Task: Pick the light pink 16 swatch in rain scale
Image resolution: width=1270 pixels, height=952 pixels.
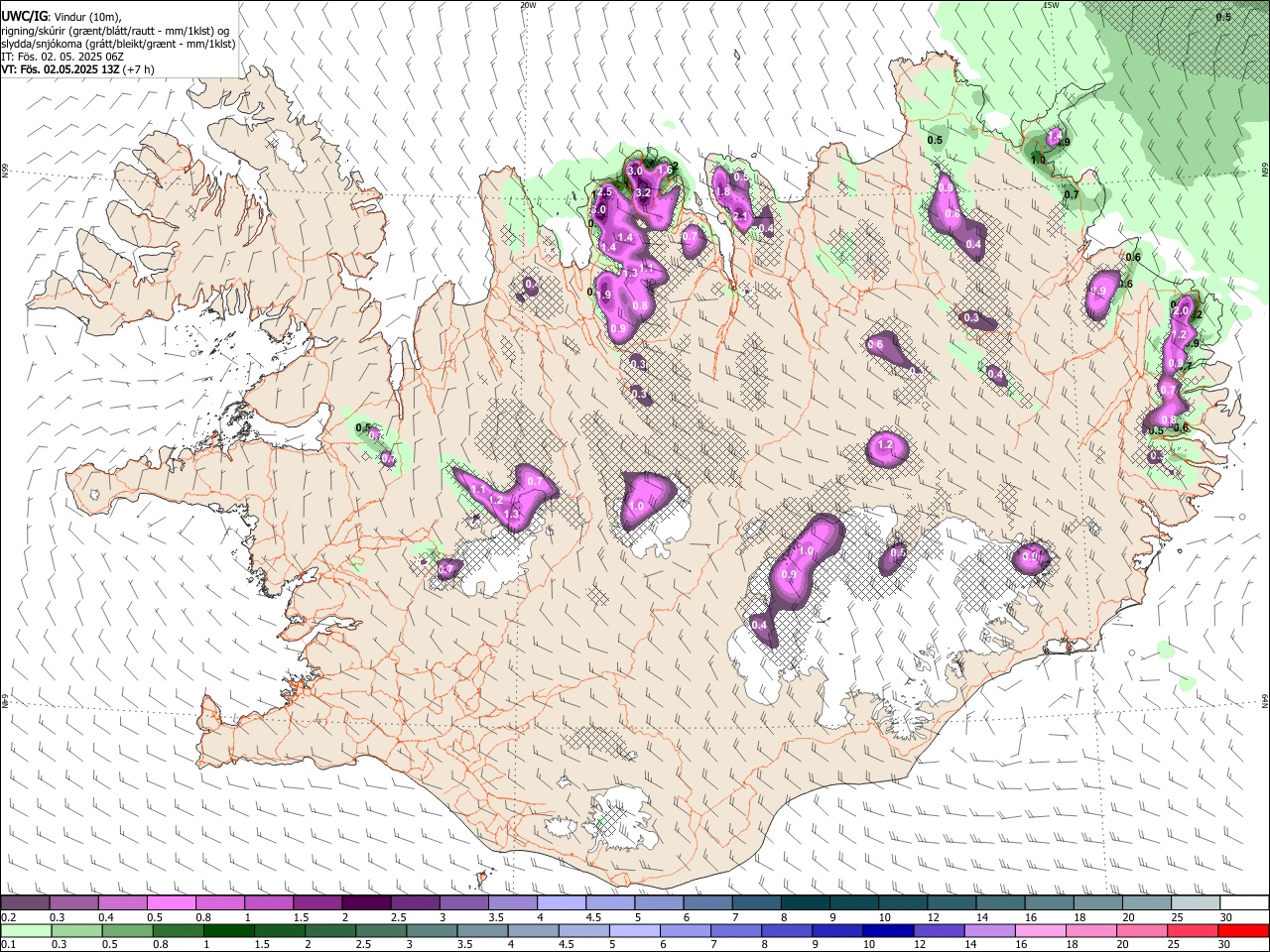Action: [1040, 930]
